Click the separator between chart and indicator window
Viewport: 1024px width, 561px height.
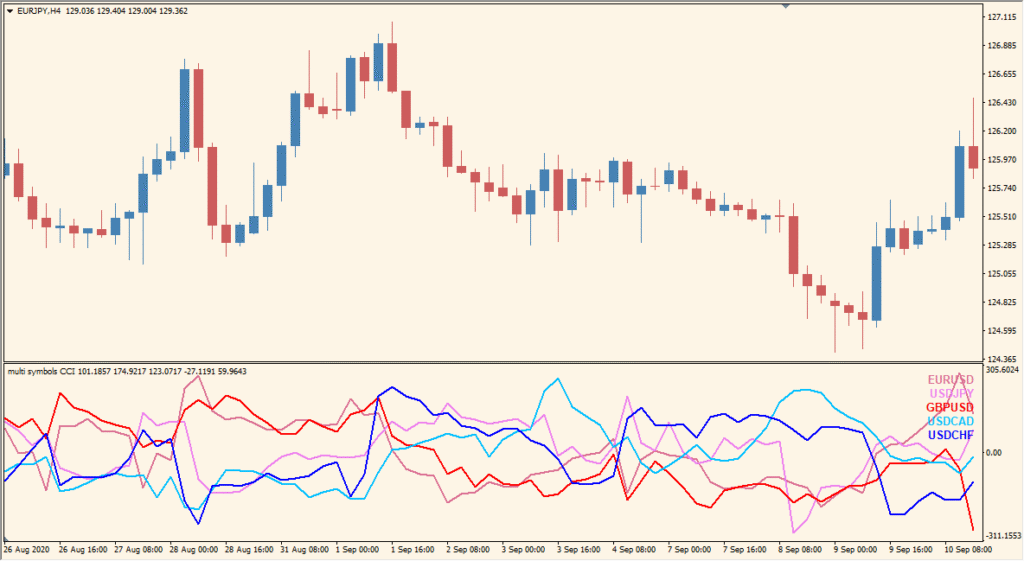[493, 362]
